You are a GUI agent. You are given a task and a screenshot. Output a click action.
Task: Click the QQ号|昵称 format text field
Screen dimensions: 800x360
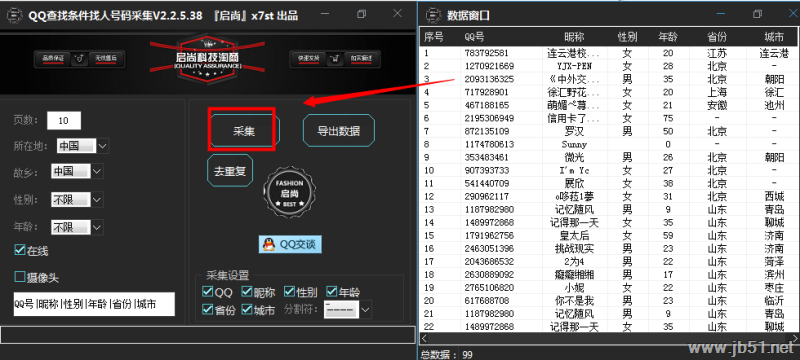click(94, 304)
